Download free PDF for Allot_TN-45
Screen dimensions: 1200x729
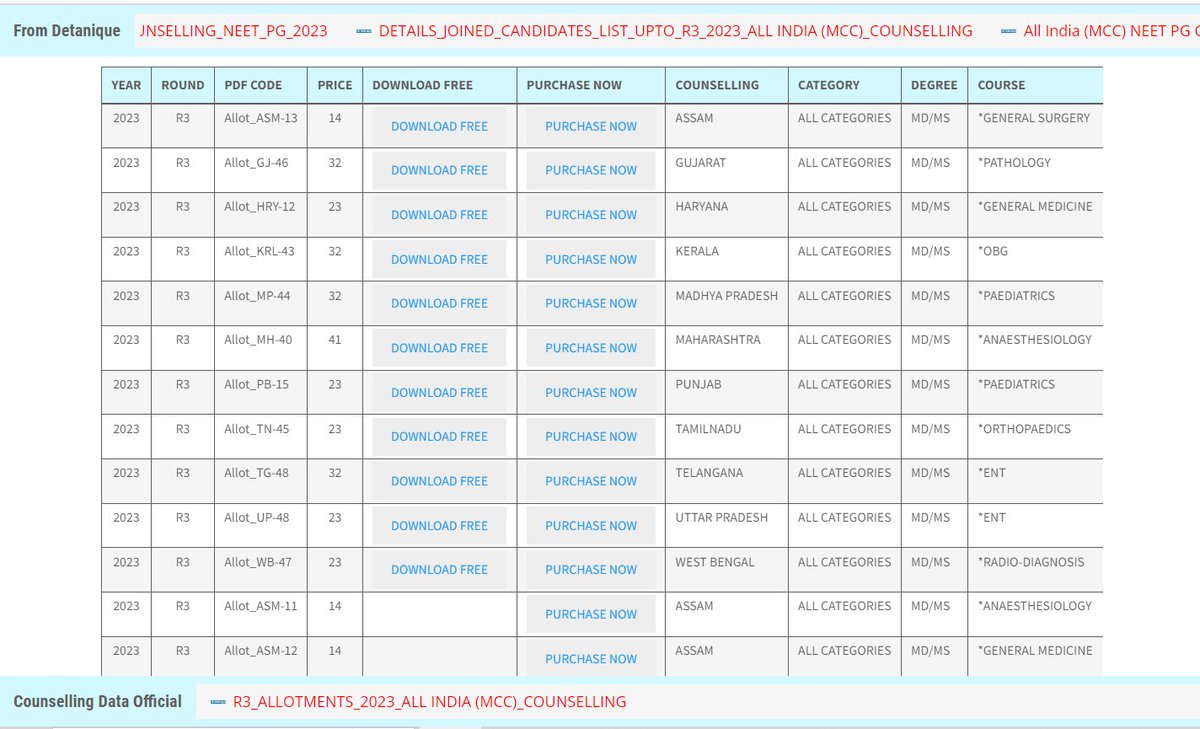click(x=439, y=436)
